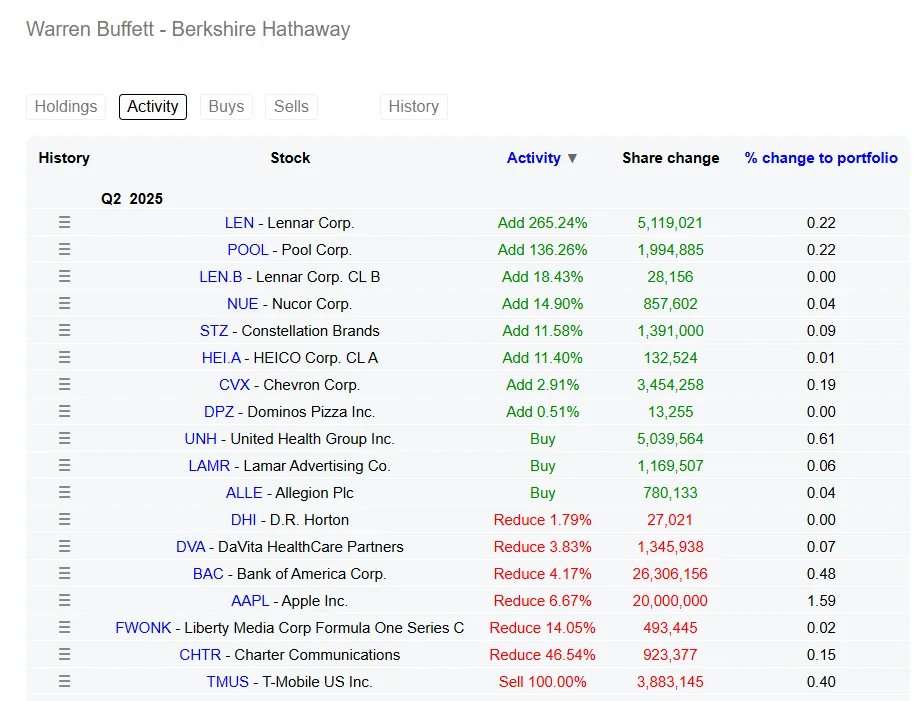Screen dimensions: 918x701
Task: Open history icon for Lamar Advertising row
Action: (x=64, y=465)
